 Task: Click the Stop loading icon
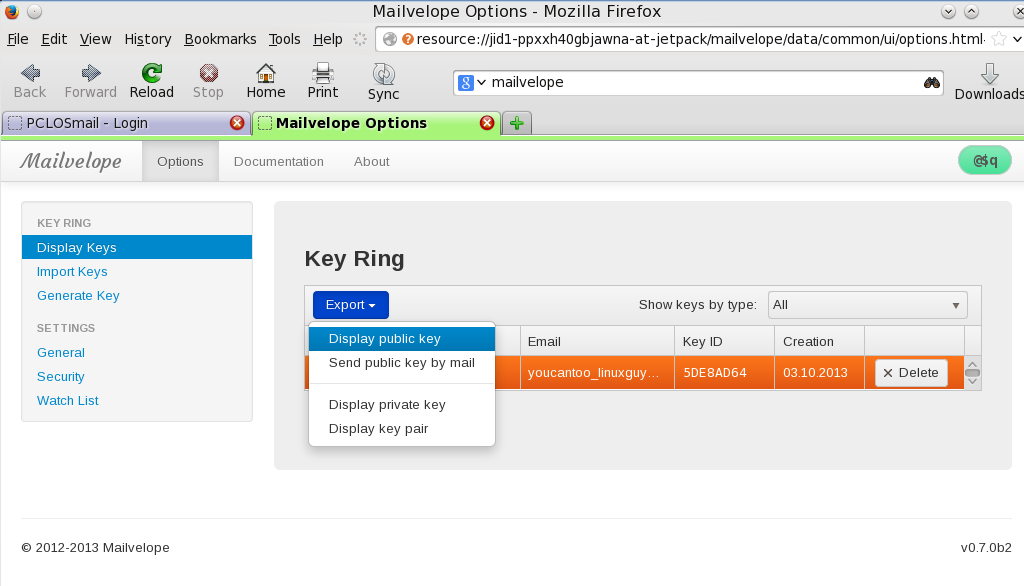(208, 73)
